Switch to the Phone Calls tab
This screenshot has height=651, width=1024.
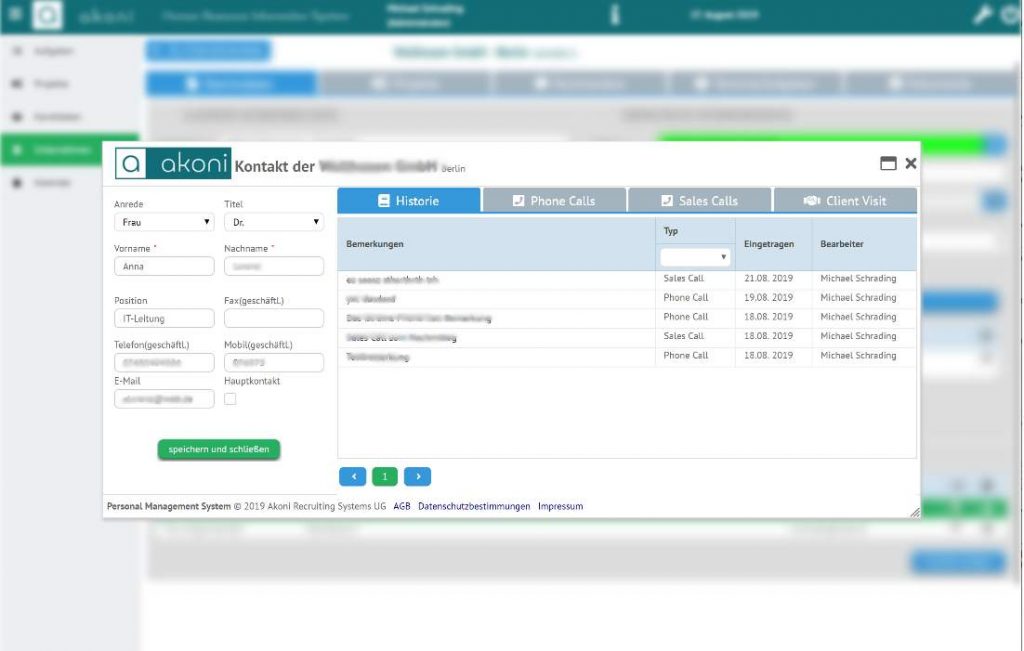pyautogui.click(x=554, y=199)
